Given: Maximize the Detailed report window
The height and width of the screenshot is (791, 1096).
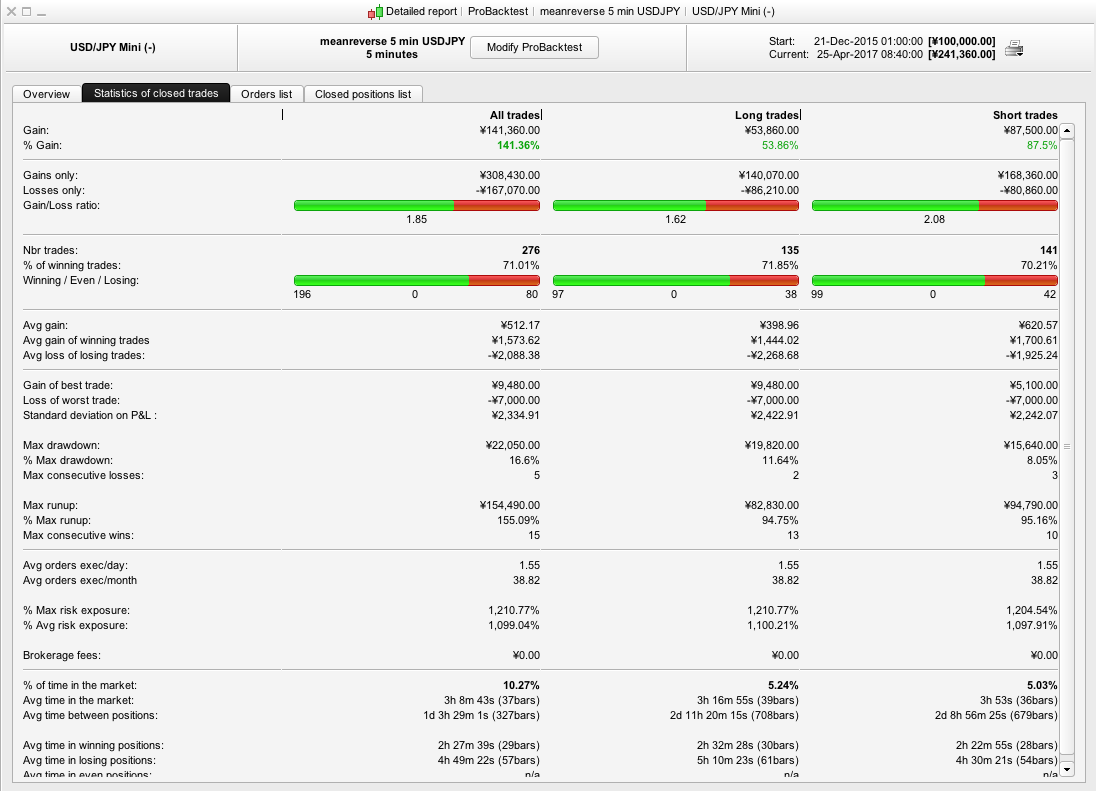Looking at the screenshot, I should 27,12.
